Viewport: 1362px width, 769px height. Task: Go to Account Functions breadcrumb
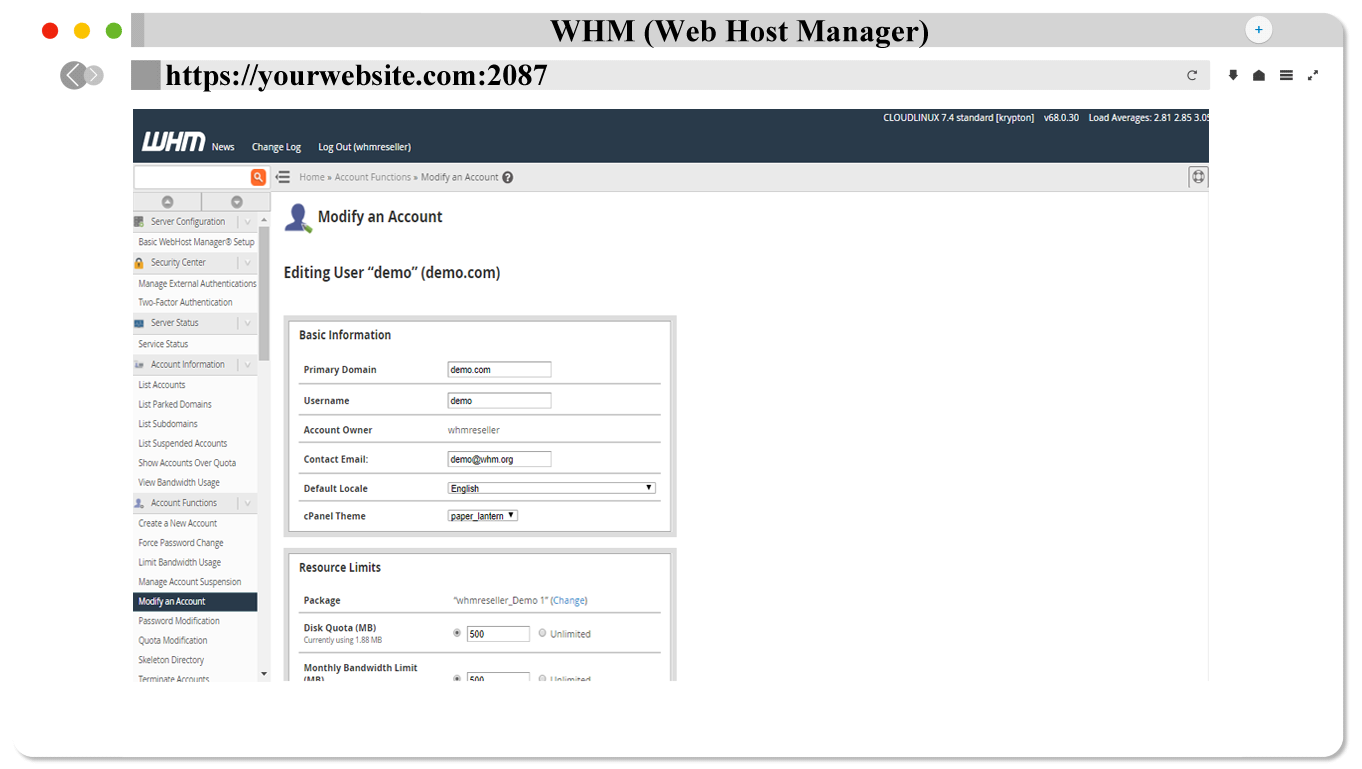(373, 177)
